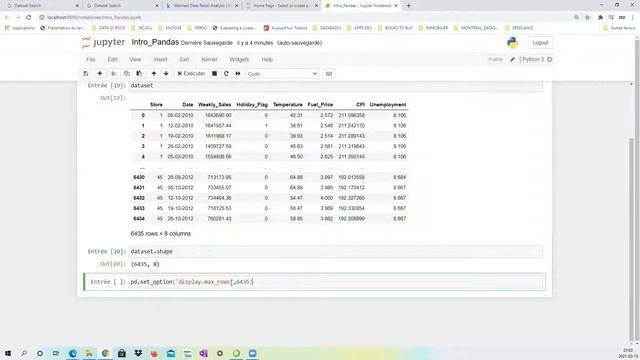Click the Out[19] output prompt
640x360 pixels.
pos(113,98)
